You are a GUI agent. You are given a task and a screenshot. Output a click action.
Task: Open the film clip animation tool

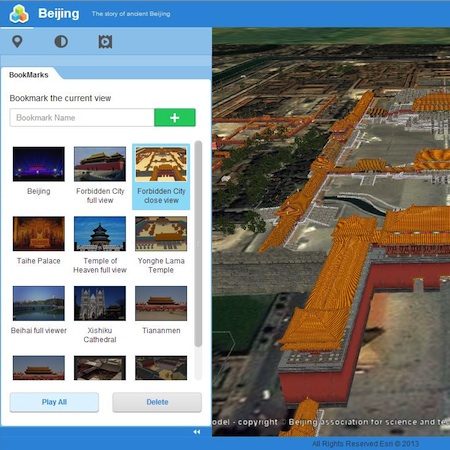pyautogui.click(x=105, y=42)
